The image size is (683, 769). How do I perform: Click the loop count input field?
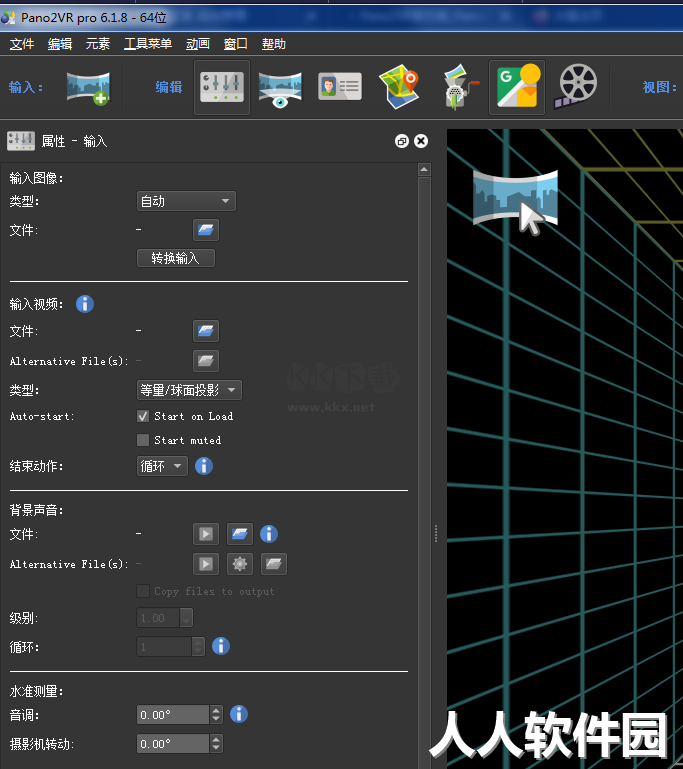pos(164,647)
